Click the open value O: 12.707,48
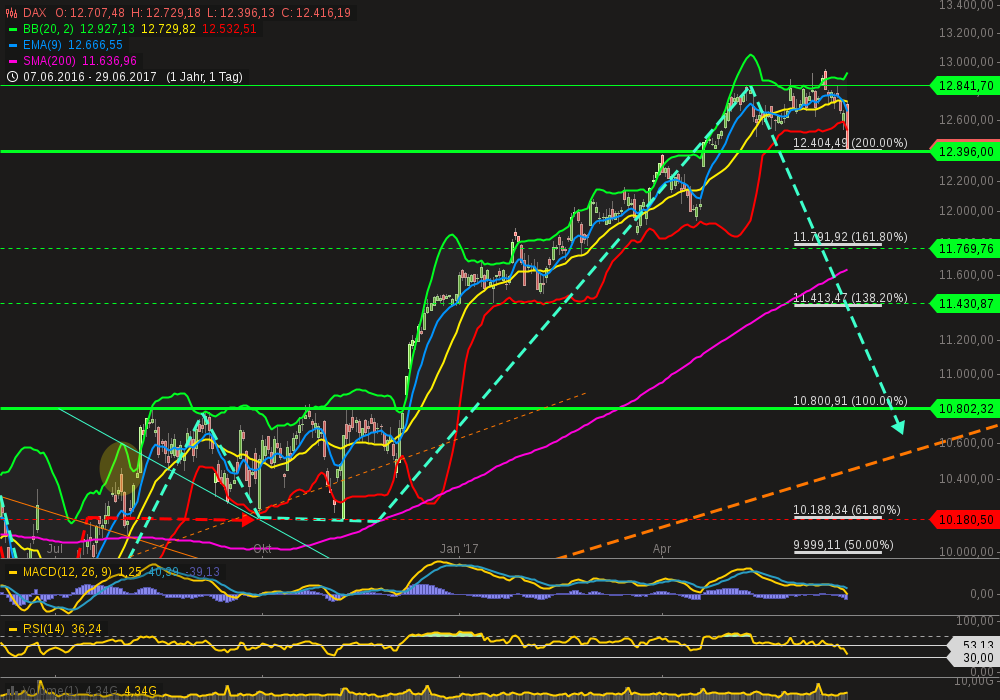The image size is (1000, 700). (90, 13)
